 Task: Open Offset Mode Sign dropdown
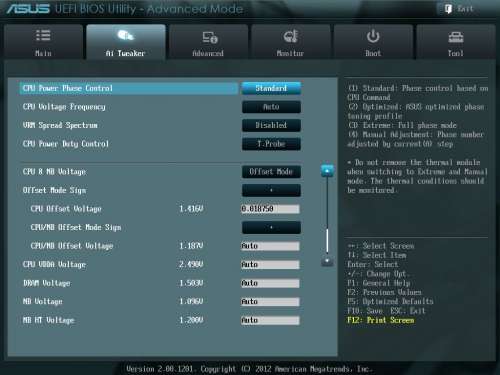click(x=271, y=190)
